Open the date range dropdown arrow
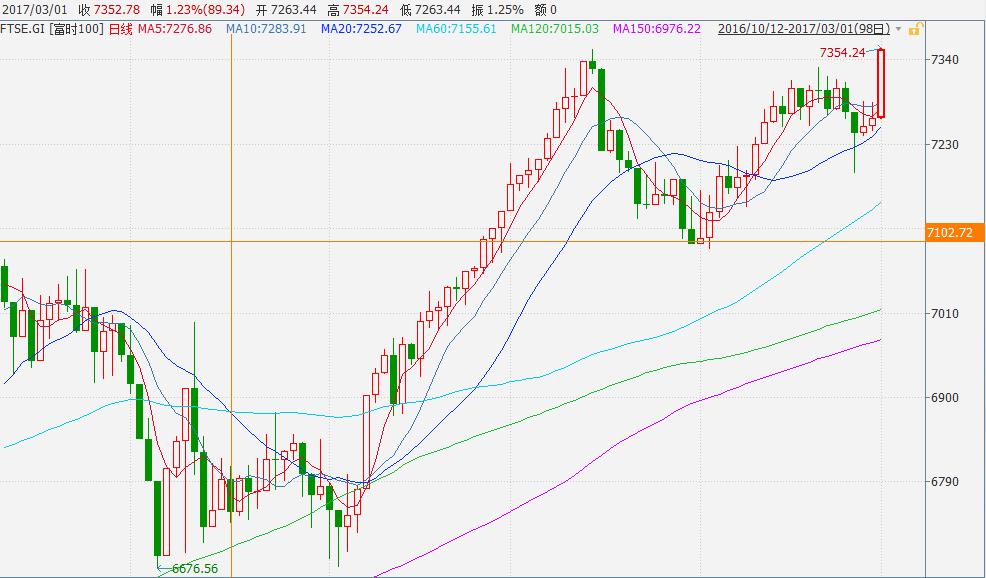Image resolution: width=986 pixels, height=578 pixels. click(898, 29)
